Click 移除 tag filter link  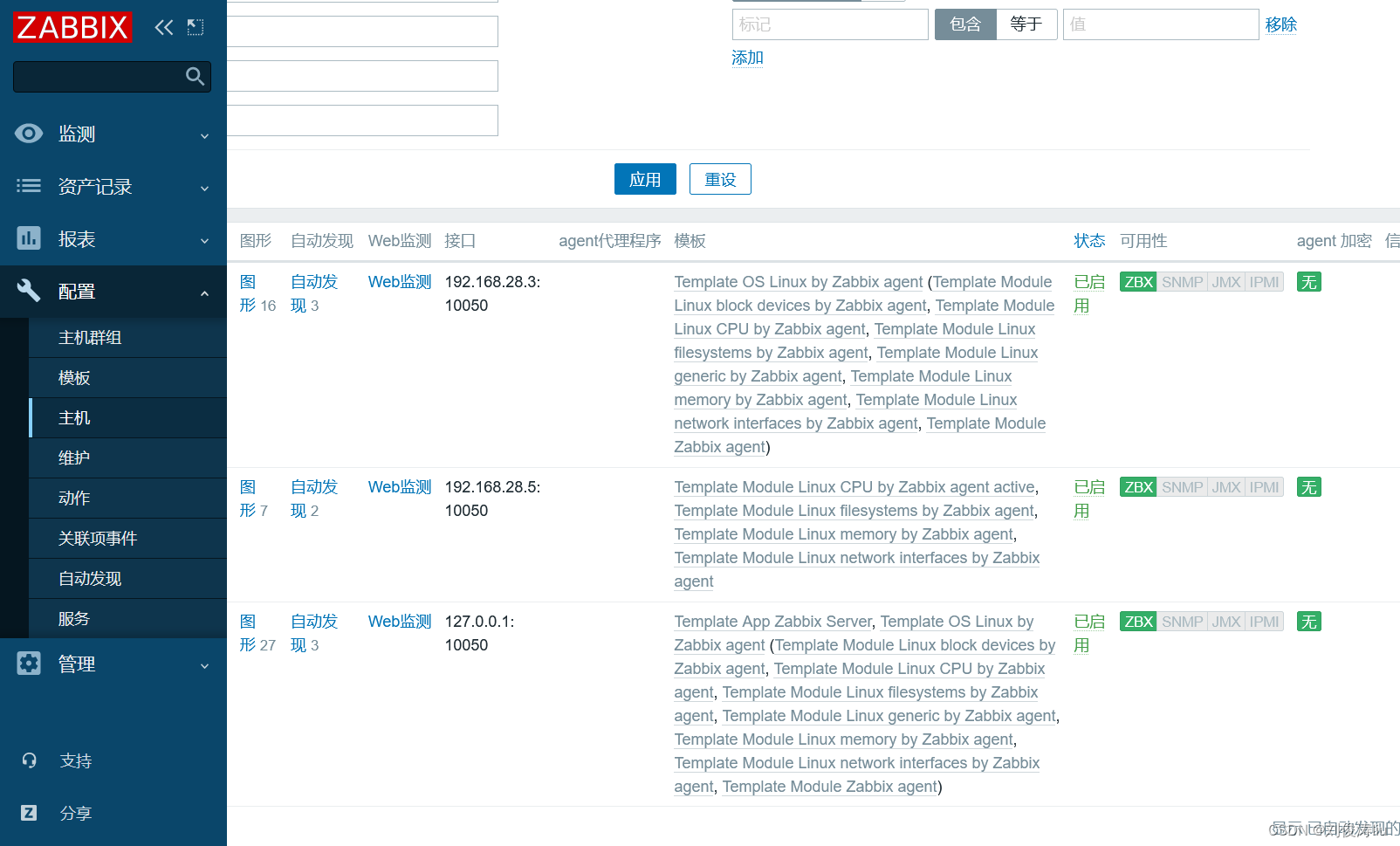tap(1280, 24)
